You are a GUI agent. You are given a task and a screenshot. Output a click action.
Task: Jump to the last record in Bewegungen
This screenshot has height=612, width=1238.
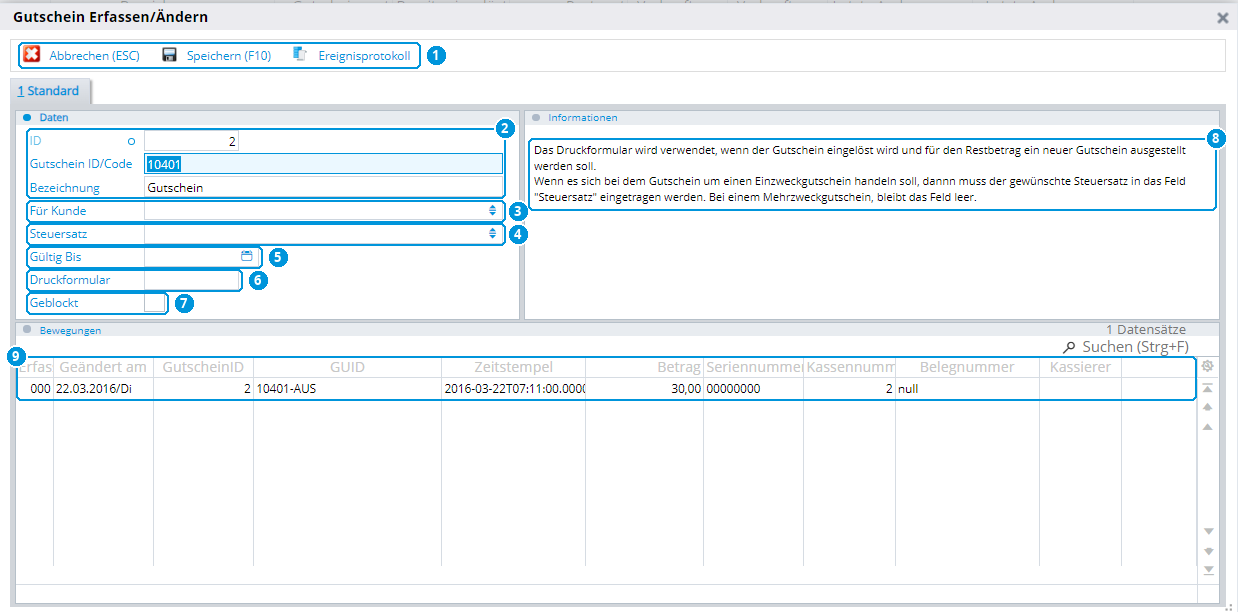coord(1208,570)
